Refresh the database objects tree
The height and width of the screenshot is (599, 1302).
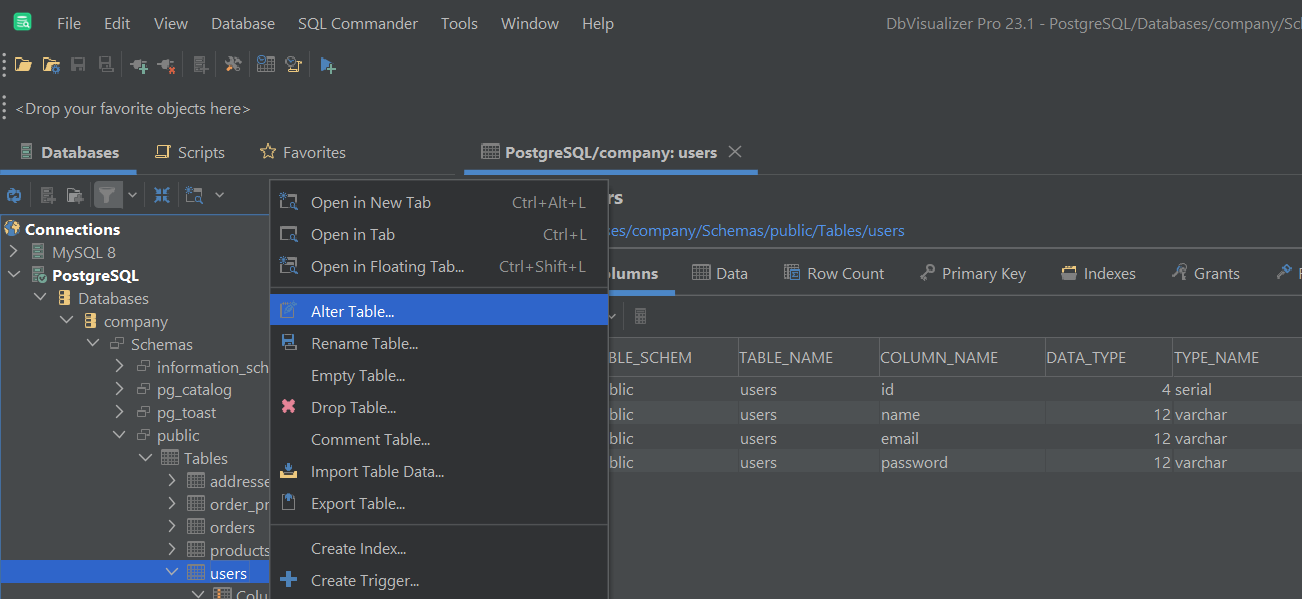15,194
